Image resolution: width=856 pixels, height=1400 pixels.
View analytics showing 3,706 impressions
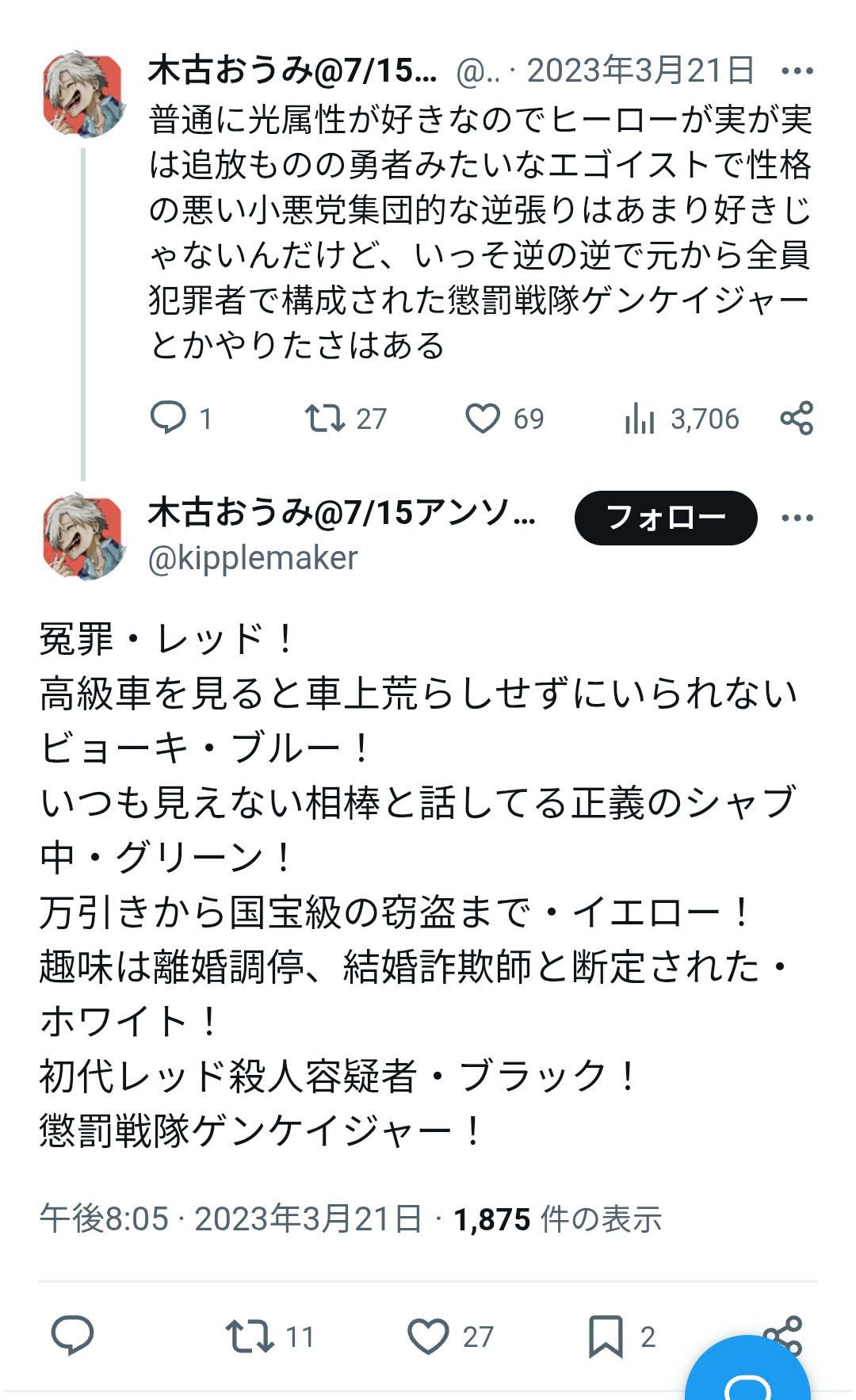[640, 418]
